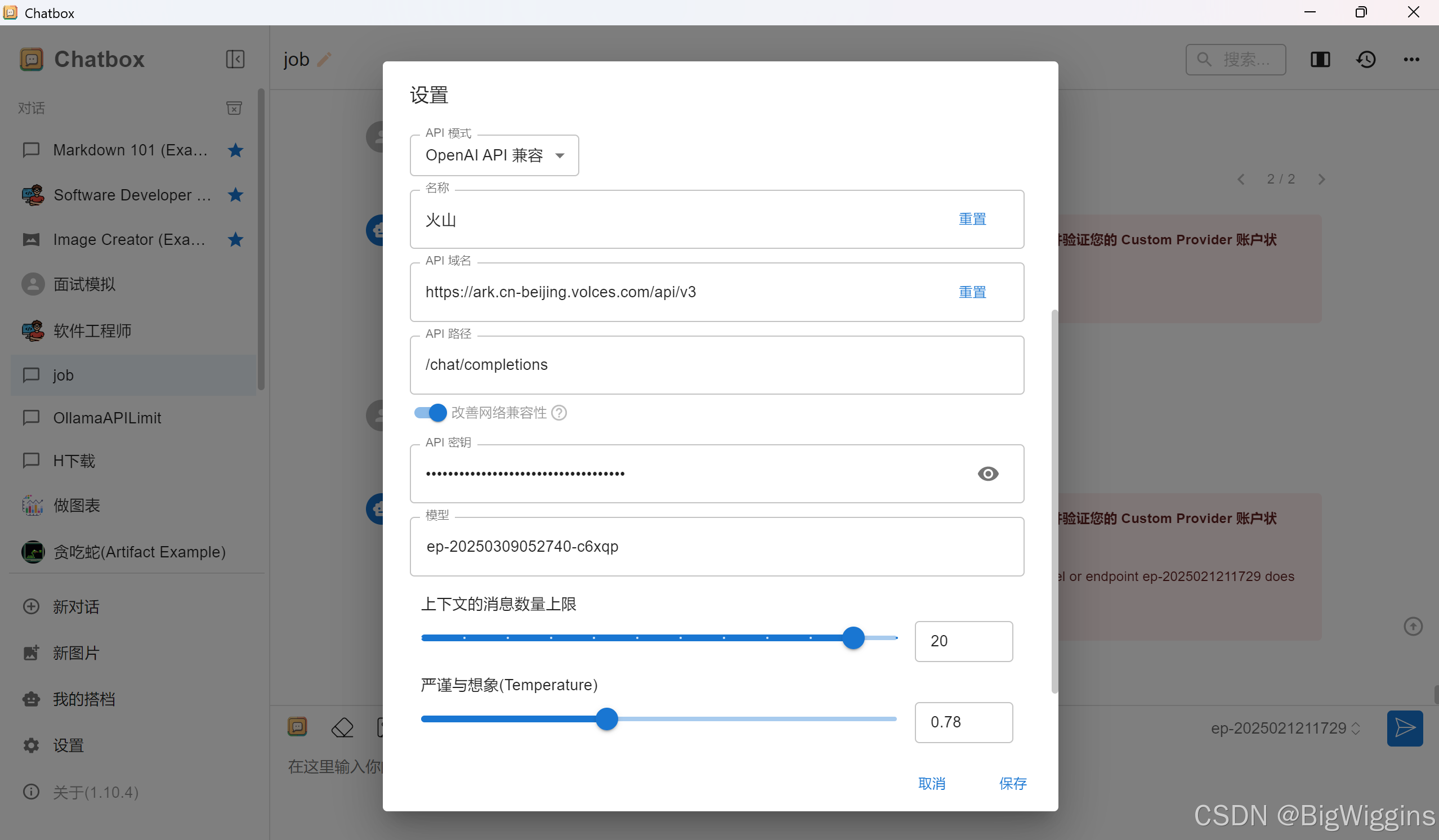
Task: Click the collapse sidebar icon
Action: click(235, 59)
